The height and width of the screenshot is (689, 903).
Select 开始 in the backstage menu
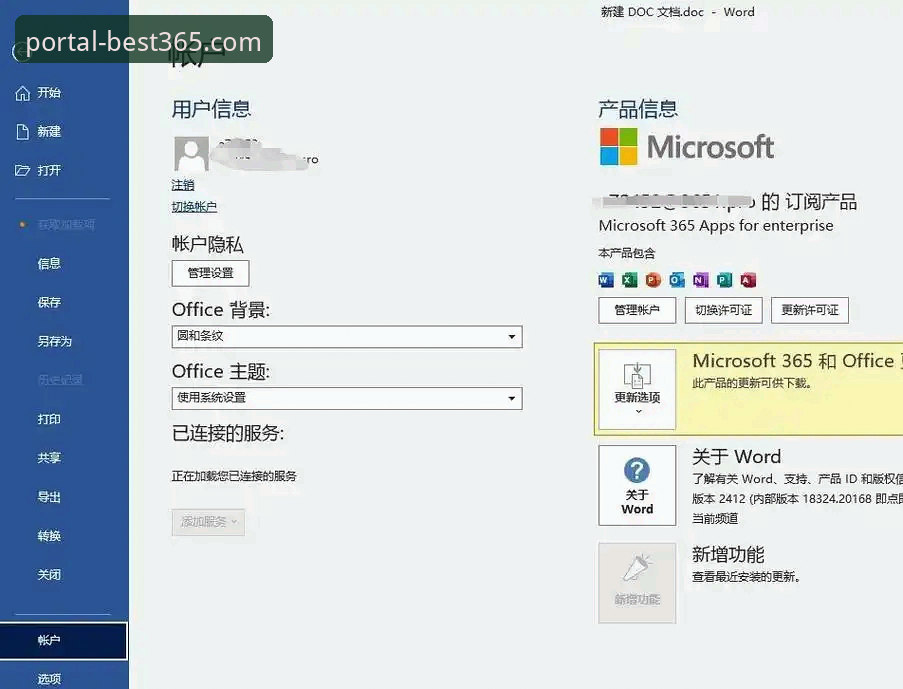pos(49,93)
